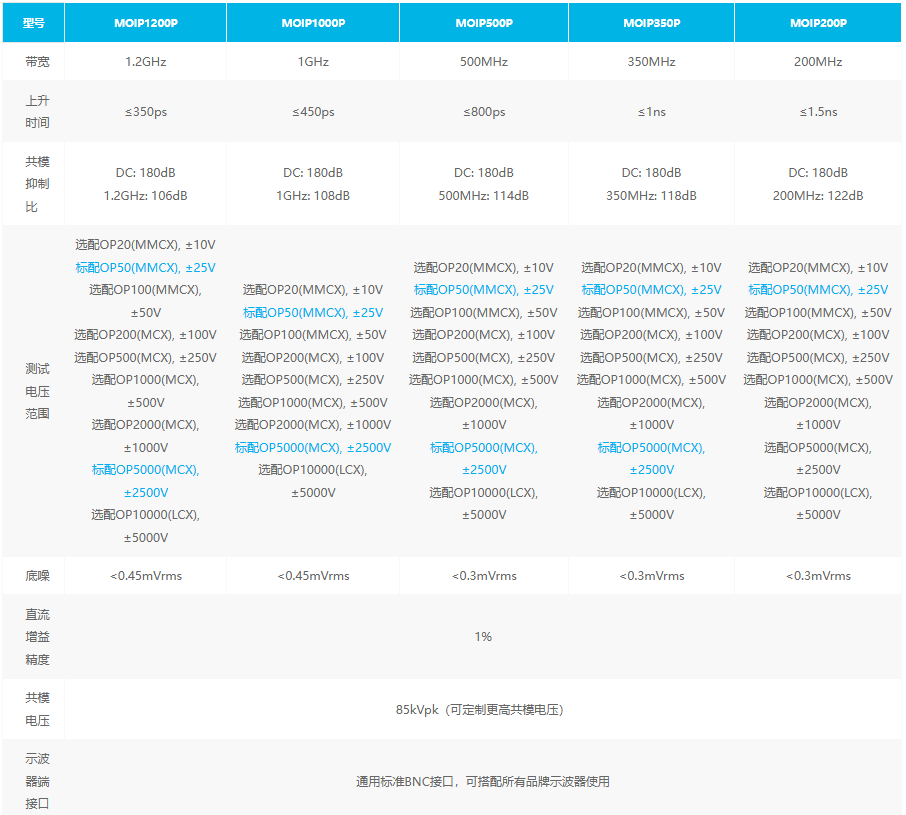Select the ≤1.5ns rise time cell
Screen dimensions: 906x815
(x=818, y=112)
